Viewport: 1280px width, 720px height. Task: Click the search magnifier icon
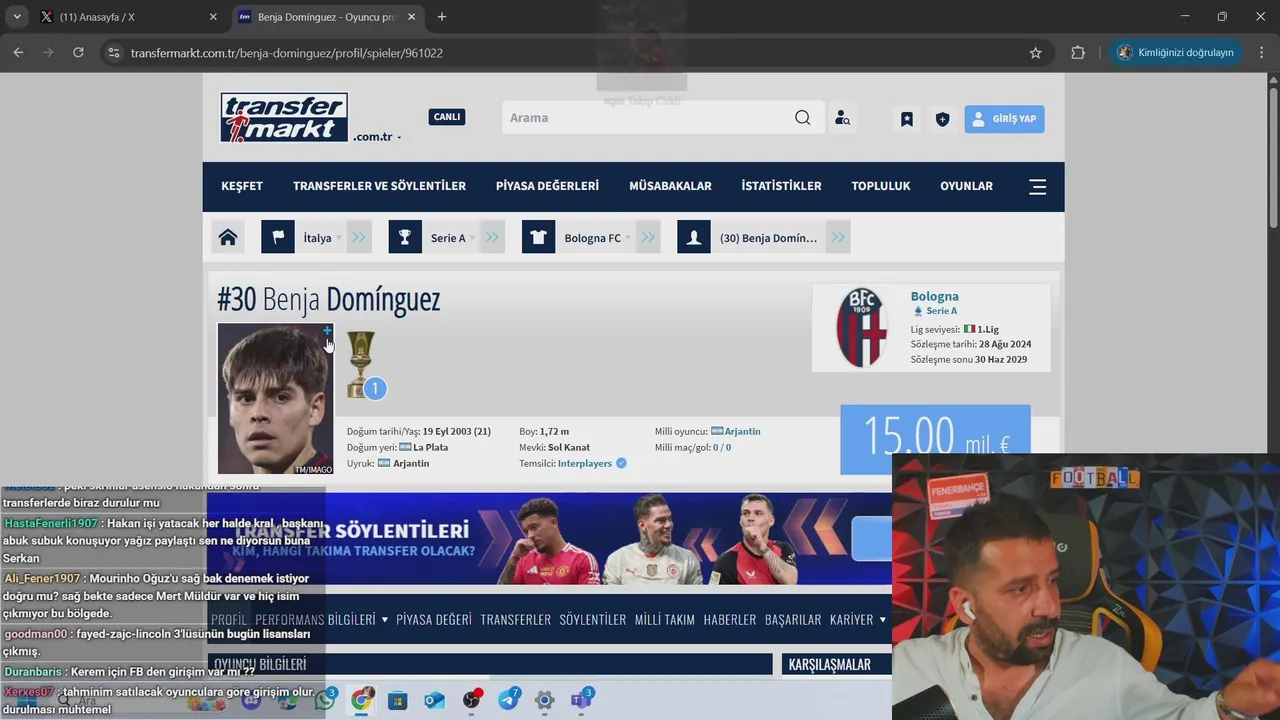[x=802, y=118]
